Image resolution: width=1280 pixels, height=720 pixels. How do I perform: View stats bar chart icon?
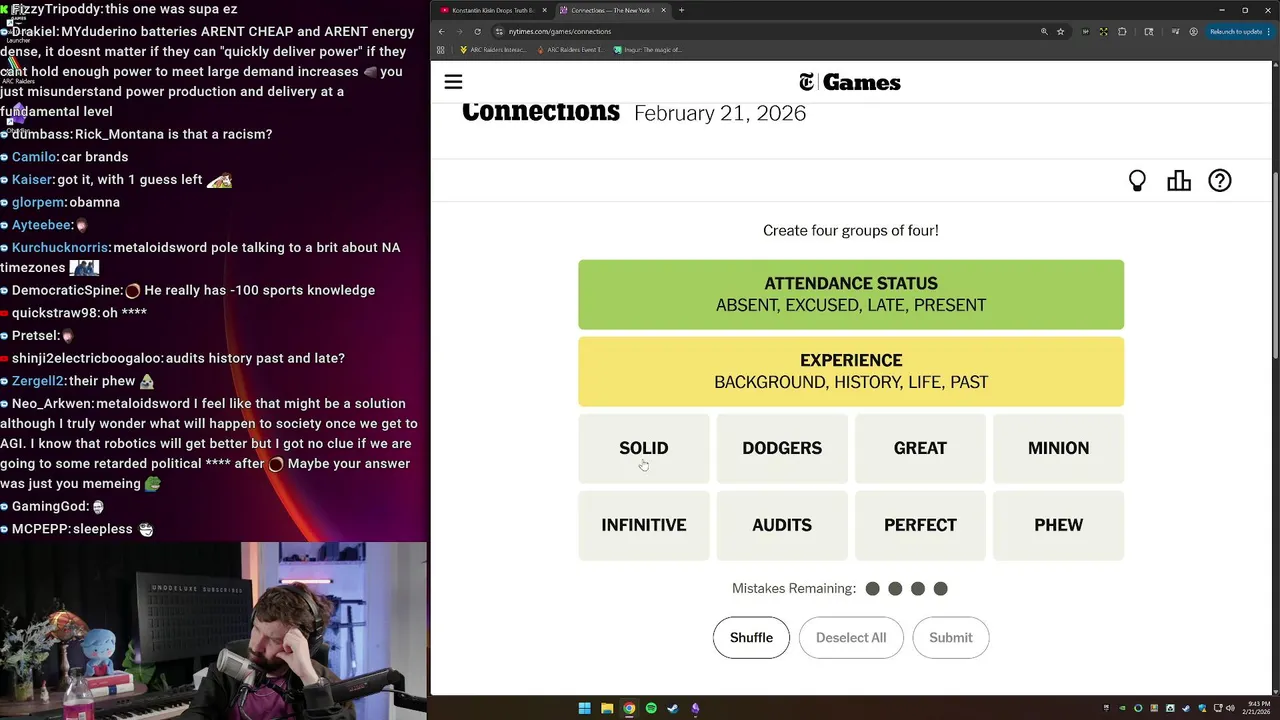click(1179, 181)
